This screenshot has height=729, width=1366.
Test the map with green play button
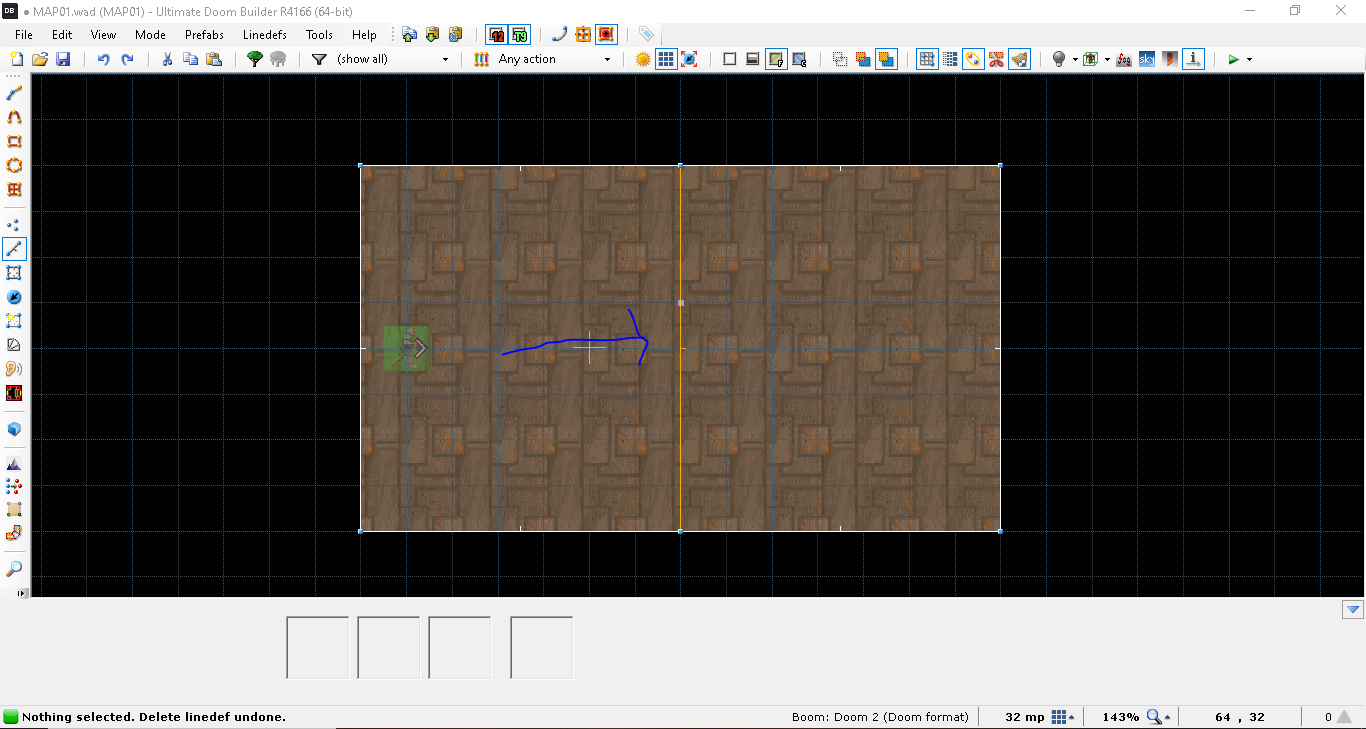pos(1233,59)
